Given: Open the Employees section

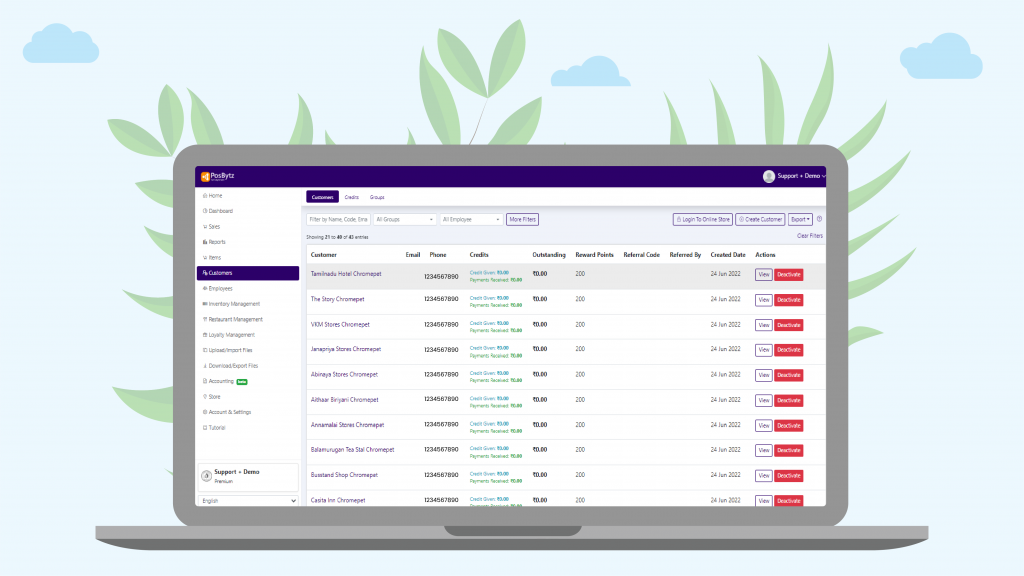Looking at the screenshot, I should (219, 289).
